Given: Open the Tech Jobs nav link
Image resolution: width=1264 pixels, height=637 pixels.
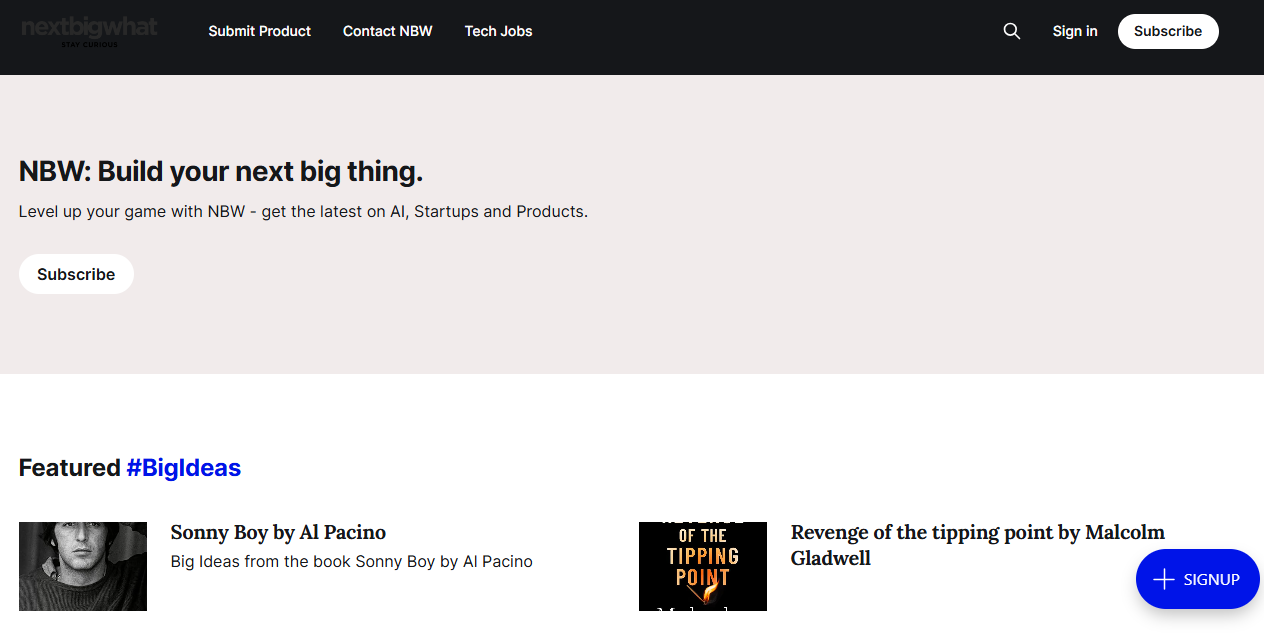Looking at the screenshot, I should coord(498,31).
